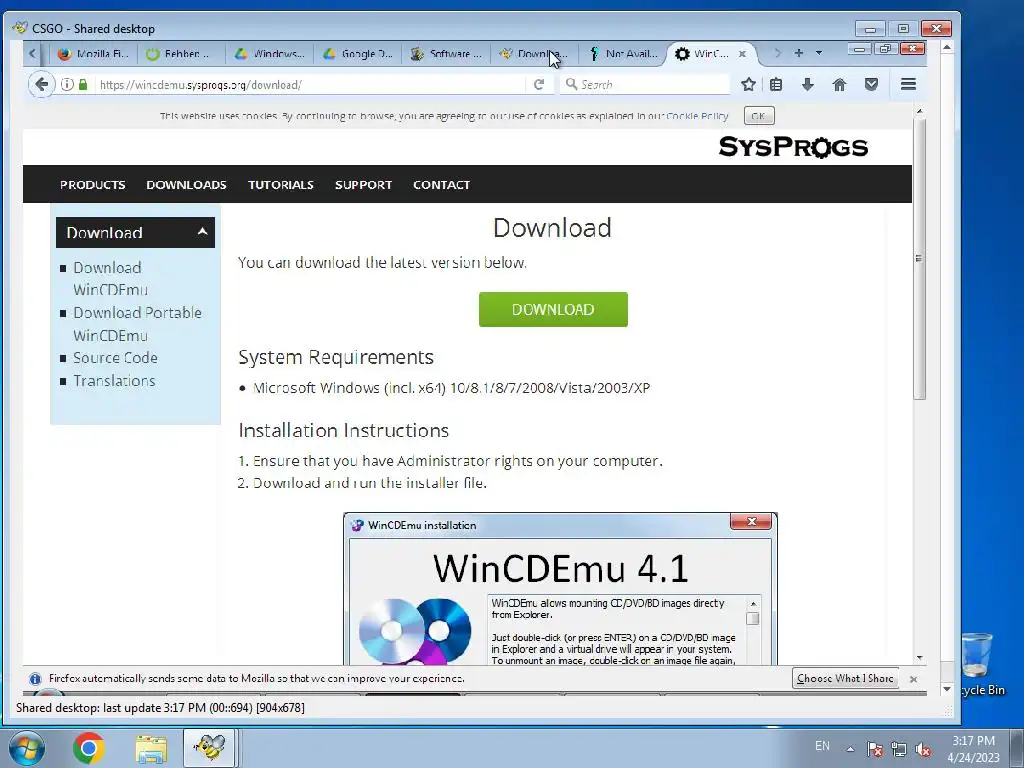Accept cookies with OK button
1024x768 pixels.
click(x=759, y=116)
